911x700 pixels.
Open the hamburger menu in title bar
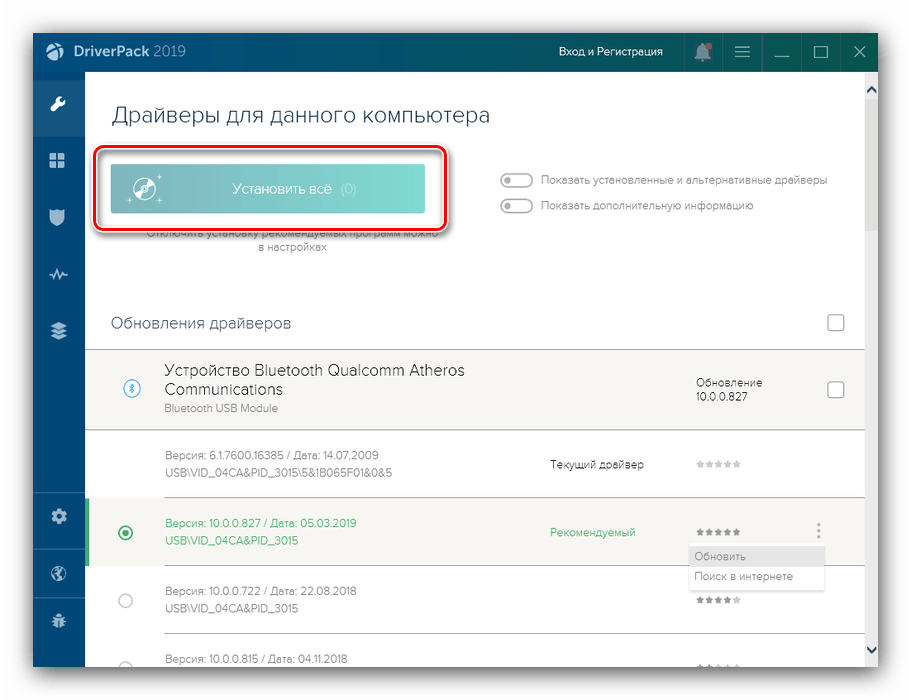742,52
